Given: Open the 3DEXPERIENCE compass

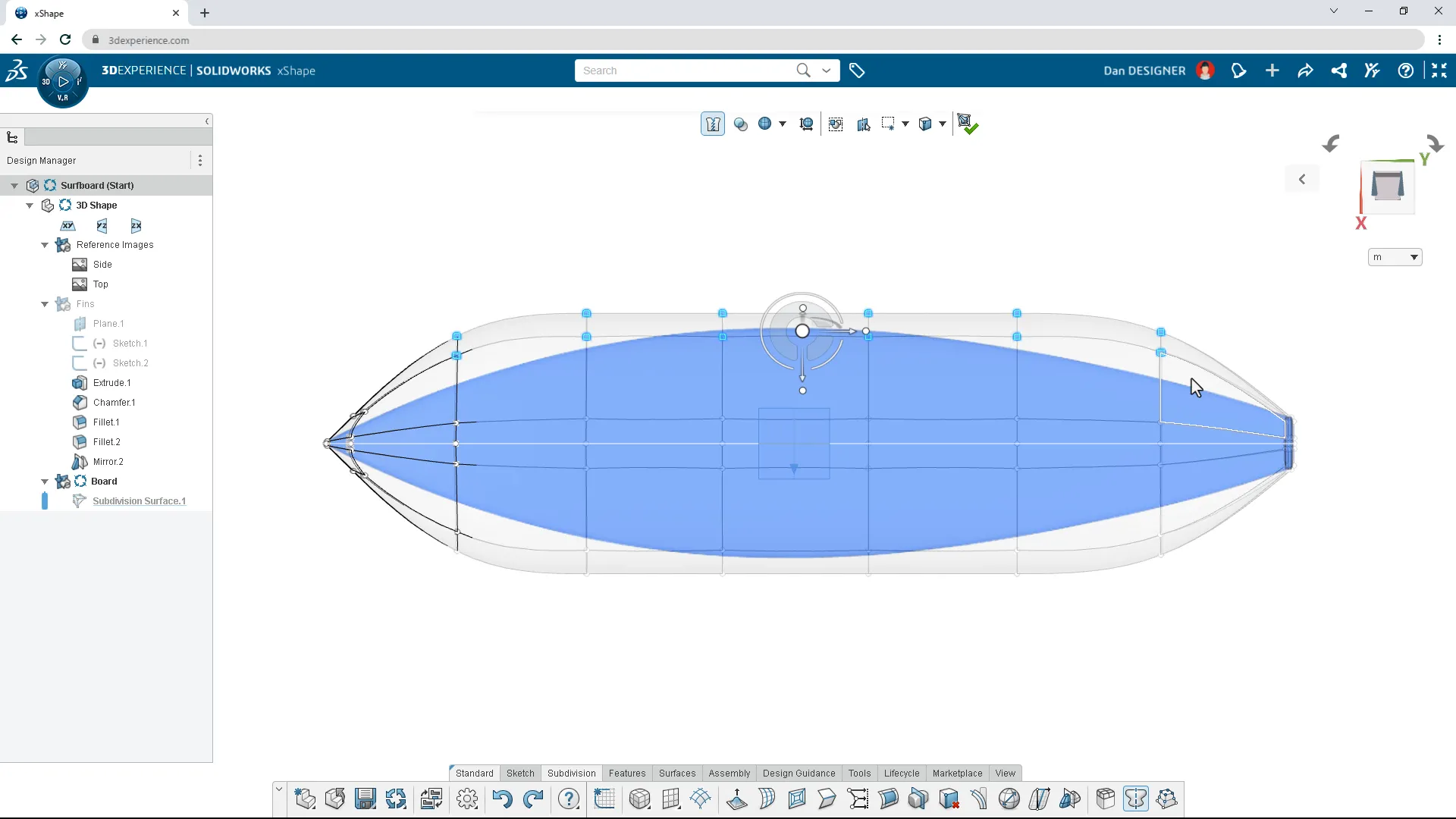Looking at the screenshot, I should tap(63, 81).
